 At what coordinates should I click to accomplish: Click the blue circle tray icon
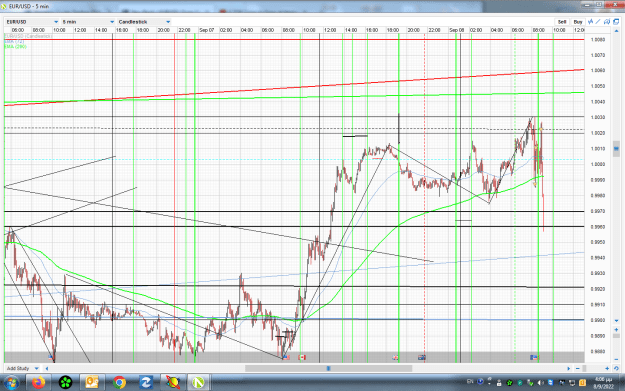[x=480, y=381]
